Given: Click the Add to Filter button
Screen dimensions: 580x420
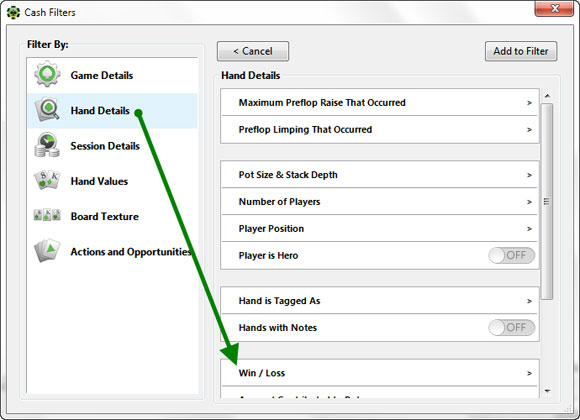Looking at the screenshot, I should click(521, 51).
